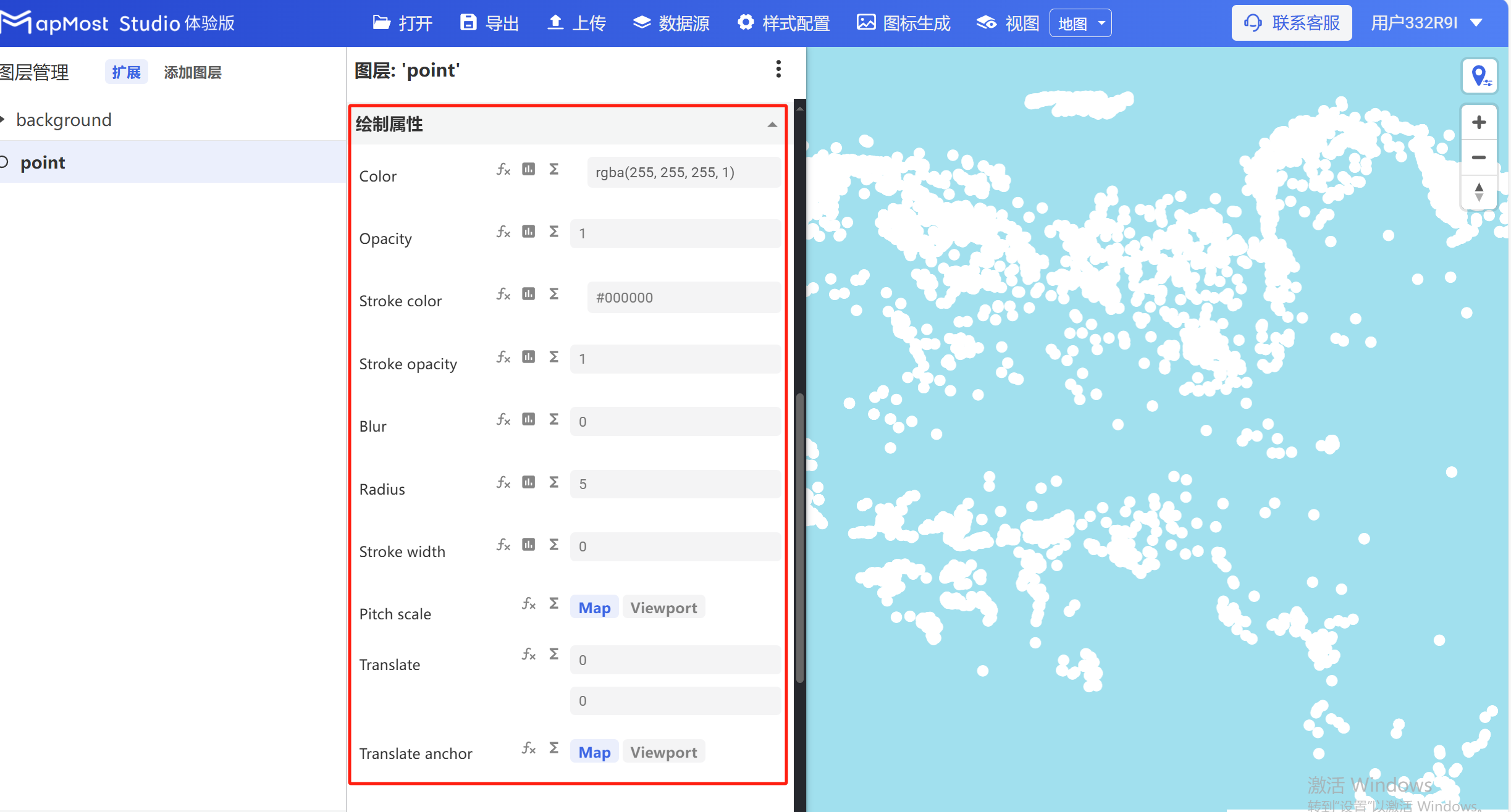Click the Color row fx expression icon
The width and height of the screenshot is (1511, 812).
click(503, 169)
